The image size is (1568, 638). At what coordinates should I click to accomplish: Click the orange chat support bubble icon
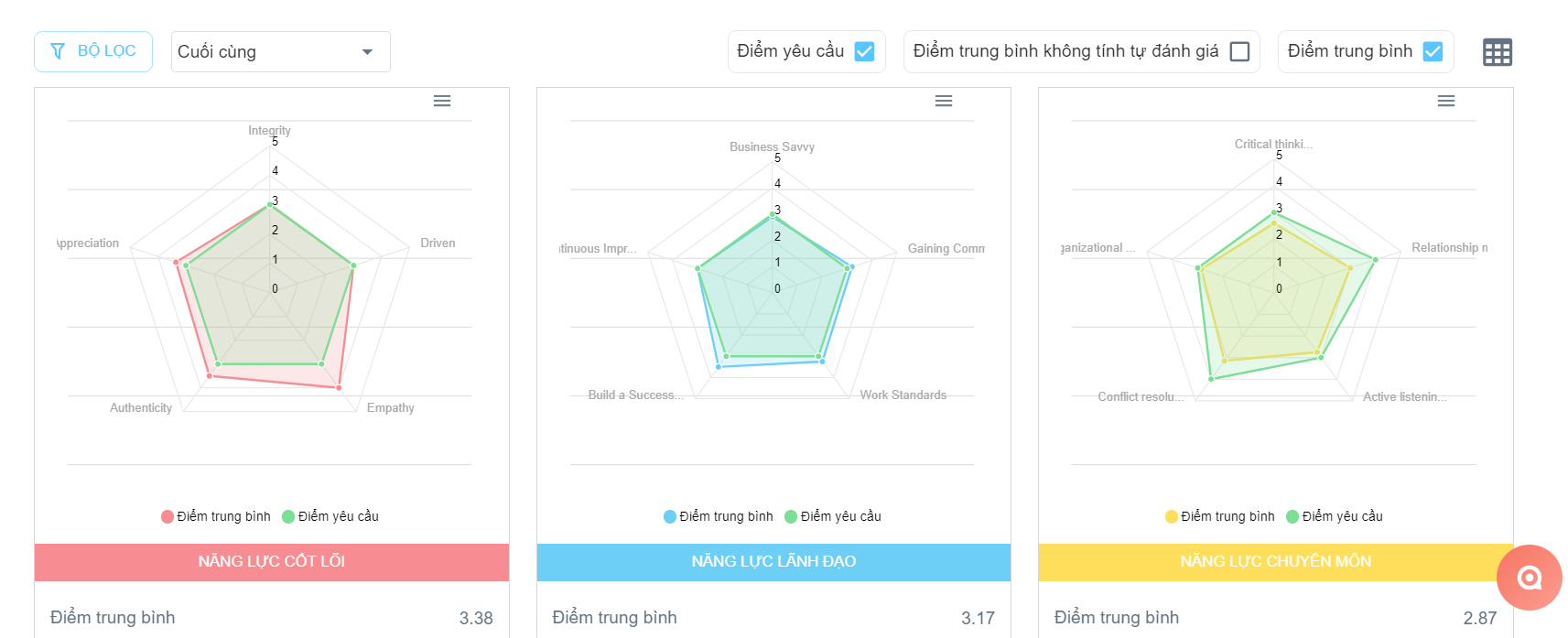click(x=1529, y=578)
